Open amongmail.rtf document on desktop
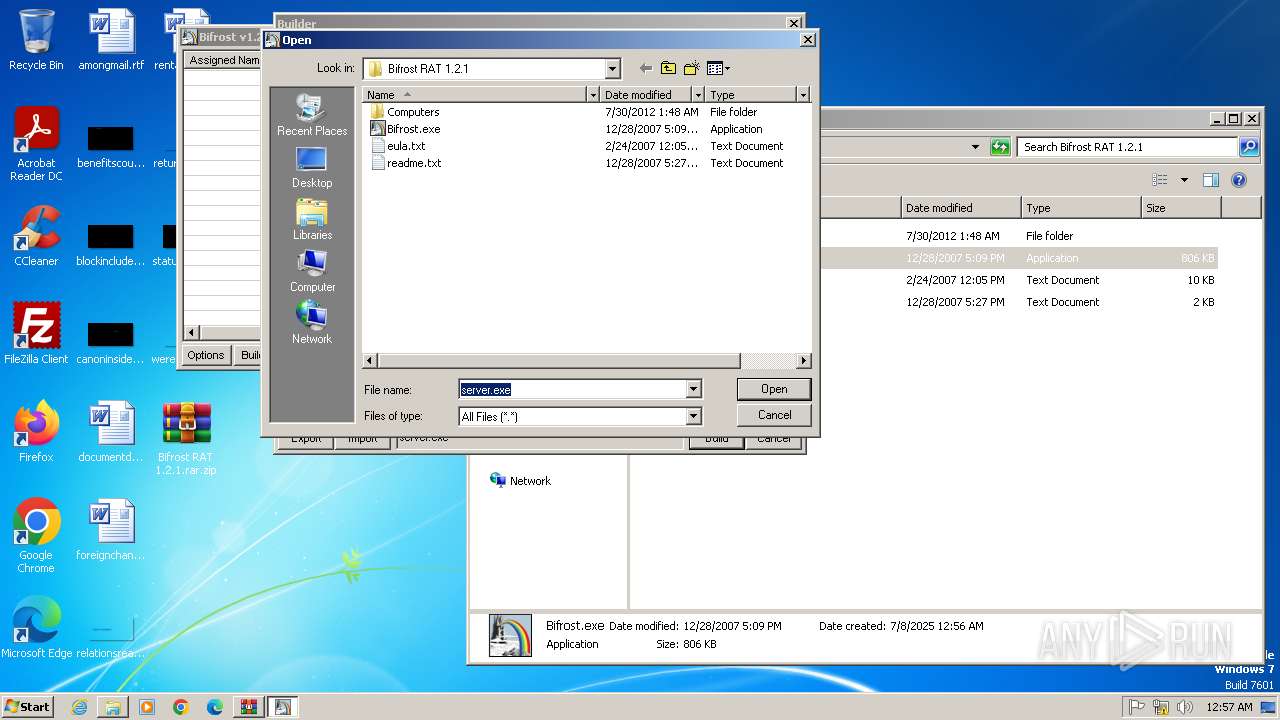Image resolution: width=1280 pixels, height=720 pixels. [x=110, y=41]
